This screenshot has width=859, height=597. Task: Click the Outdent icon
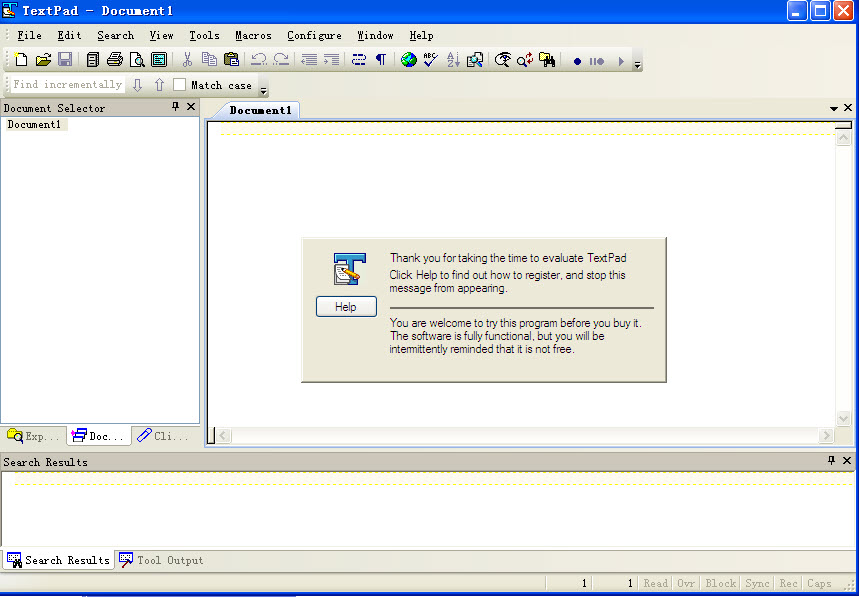pyautogui.click(x=309, y=59)
